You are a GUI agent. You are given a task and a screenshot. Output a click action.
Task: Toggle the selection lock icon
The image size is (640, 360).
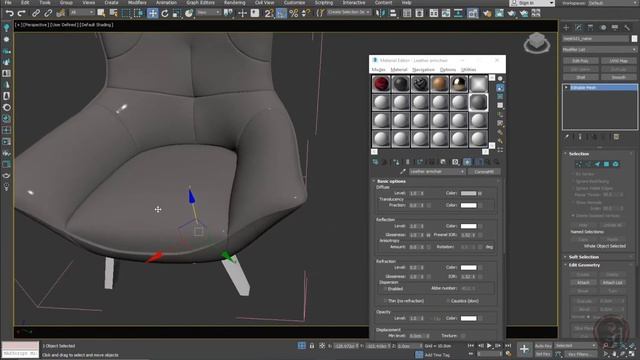point(312,346)
